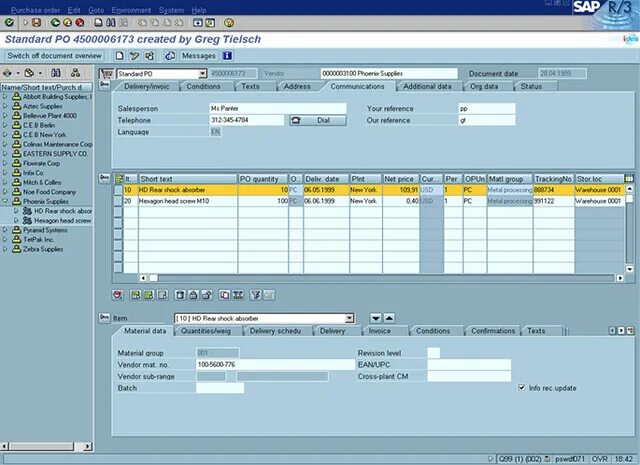Click the item table vertical scroll down arrow
Viewport: 640px width, 465px height.
click(629, 269)
